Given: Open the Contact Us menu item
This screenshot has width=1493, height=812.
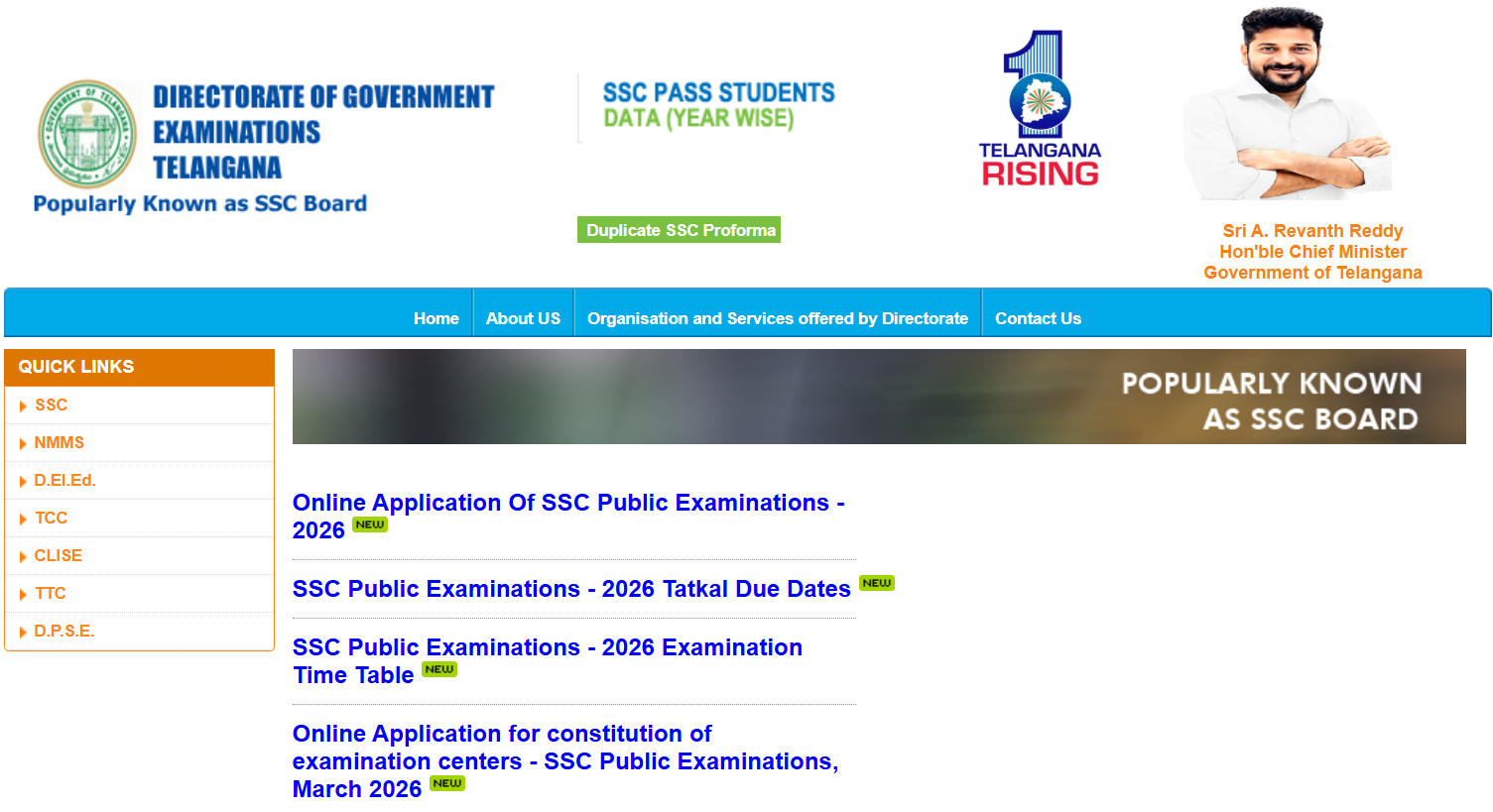Looking at the screenshot, I should tap(1038, 318).
